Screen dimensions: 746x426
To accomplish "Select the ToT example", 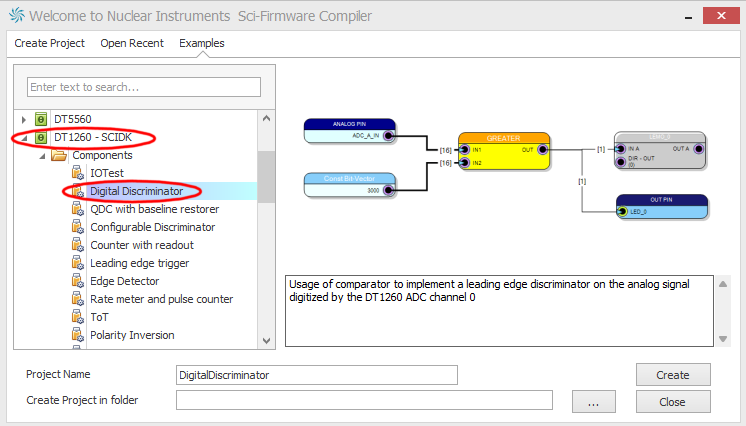I will point(99,317).
